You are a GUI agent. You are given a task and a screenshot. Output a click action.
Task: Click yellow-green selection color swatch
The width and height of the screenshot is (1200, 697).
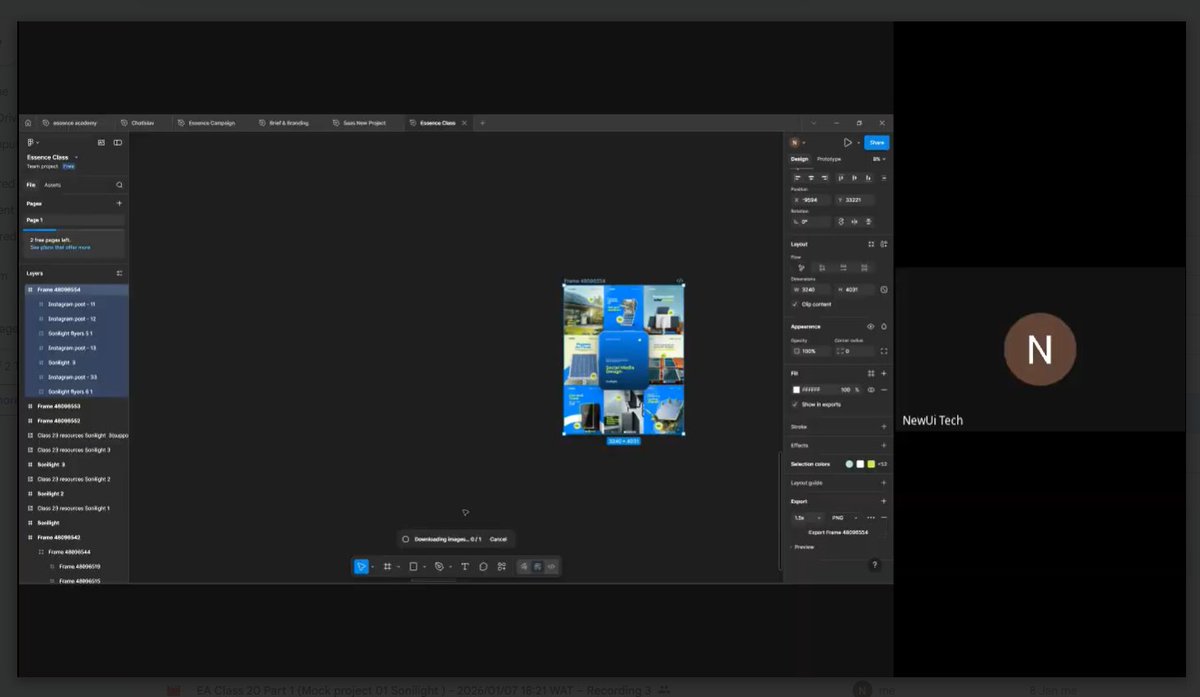871,464
